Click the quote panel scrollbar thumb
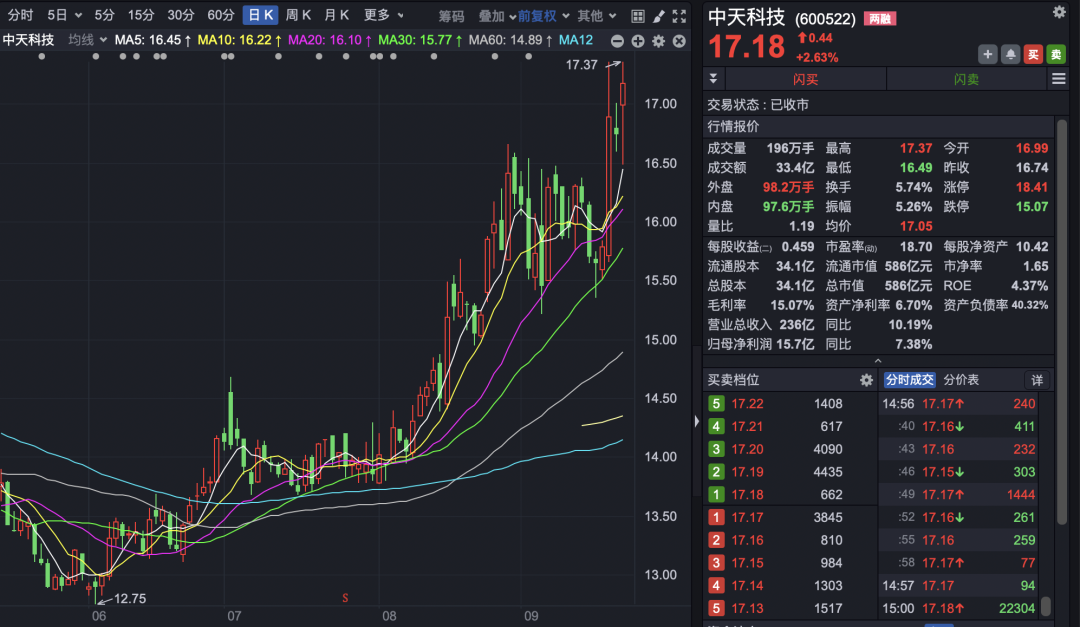Screen dimensions: 1080x627 pyautogui.click(x=1061, y=324)
